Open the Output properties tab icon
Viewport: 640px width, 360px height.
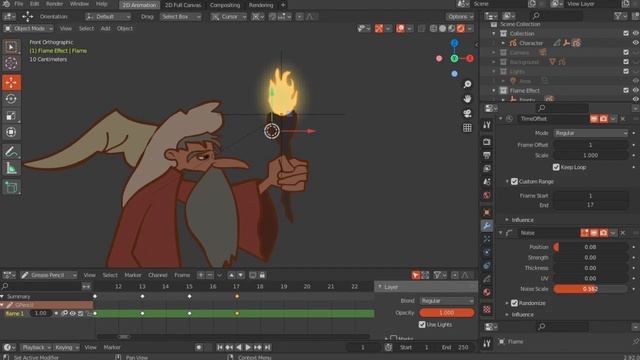(x=487, y=156)
